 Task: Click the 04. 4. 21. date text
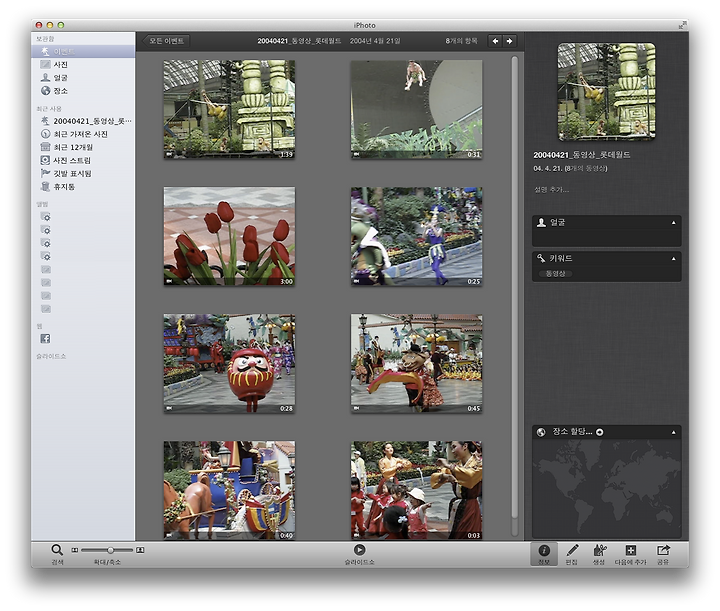pyautogui.click(x=547, y=168)
